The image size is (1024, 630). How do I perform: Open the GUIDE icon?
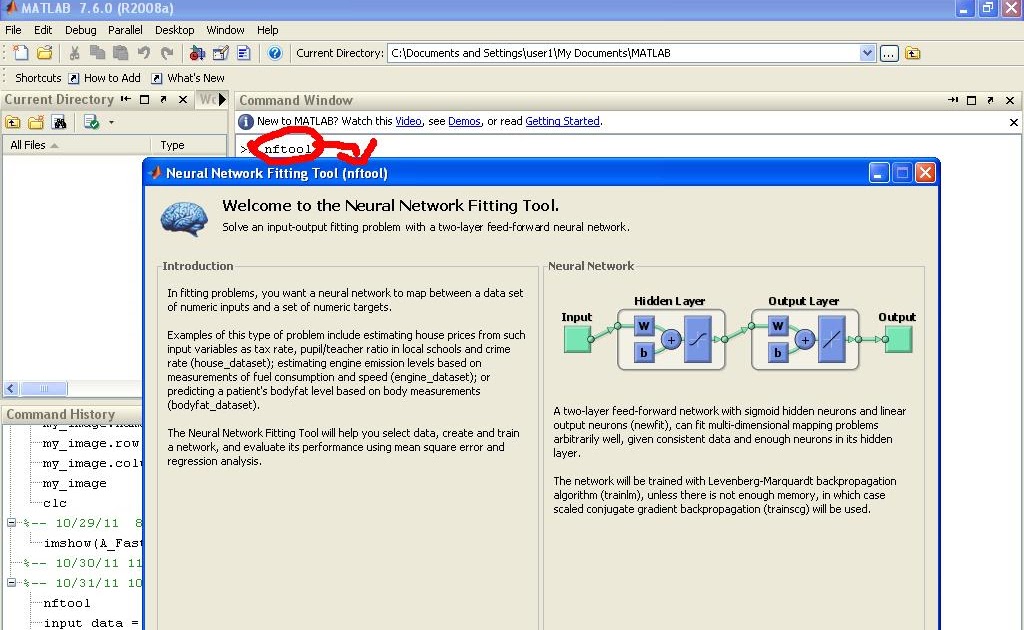221,53
